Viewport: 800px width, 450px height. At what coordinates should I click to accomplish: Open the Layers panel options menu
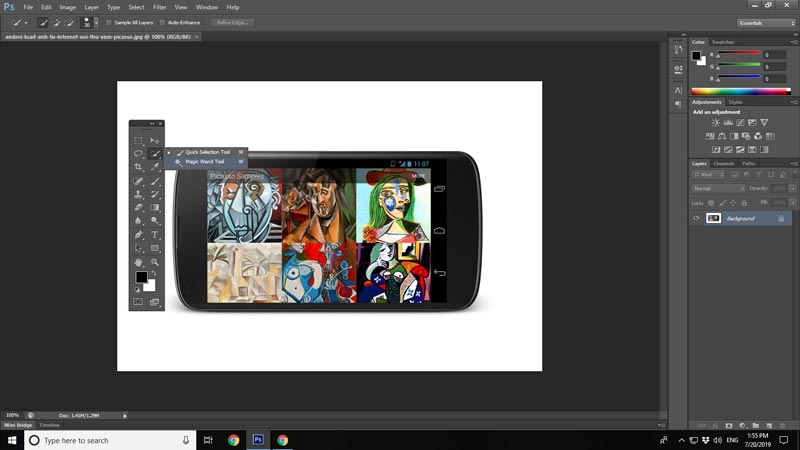point(793,164)
